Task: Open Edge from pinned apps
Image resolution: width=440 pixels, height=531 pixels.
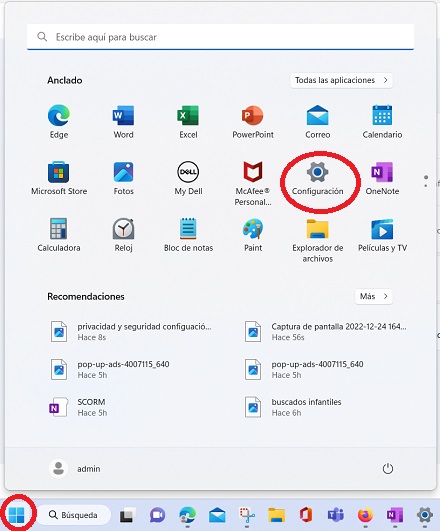Action: coord(59,122)
